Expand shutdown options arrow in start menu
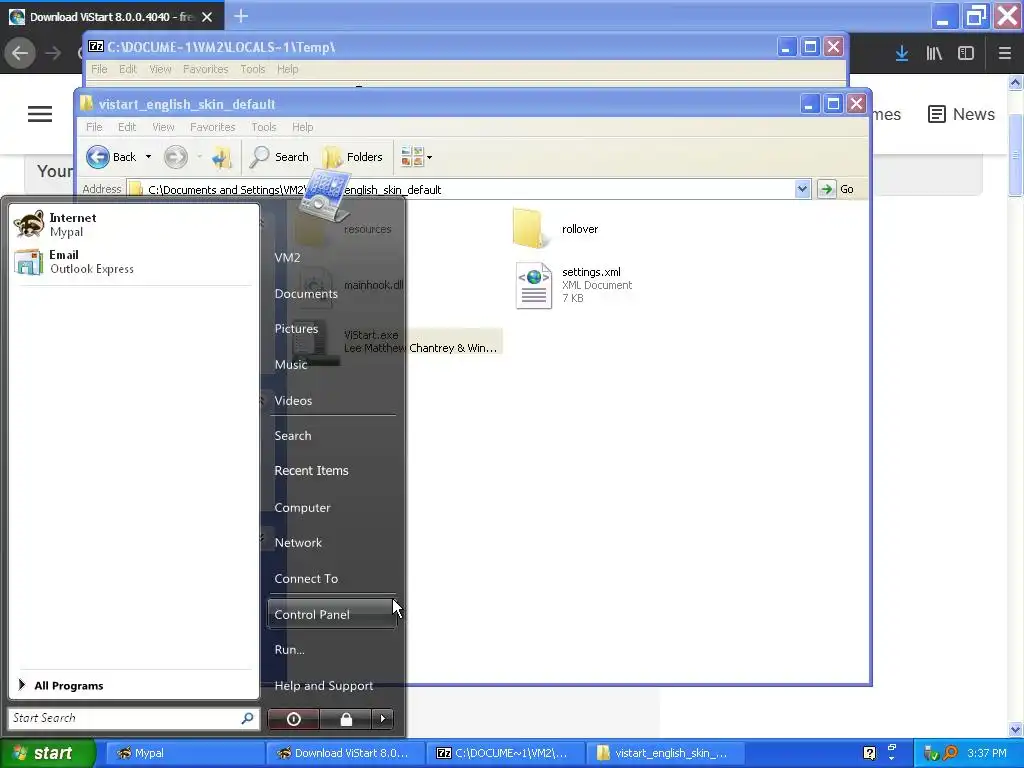The width and height of the screenshot is (1024, 768). click(383, 719)
